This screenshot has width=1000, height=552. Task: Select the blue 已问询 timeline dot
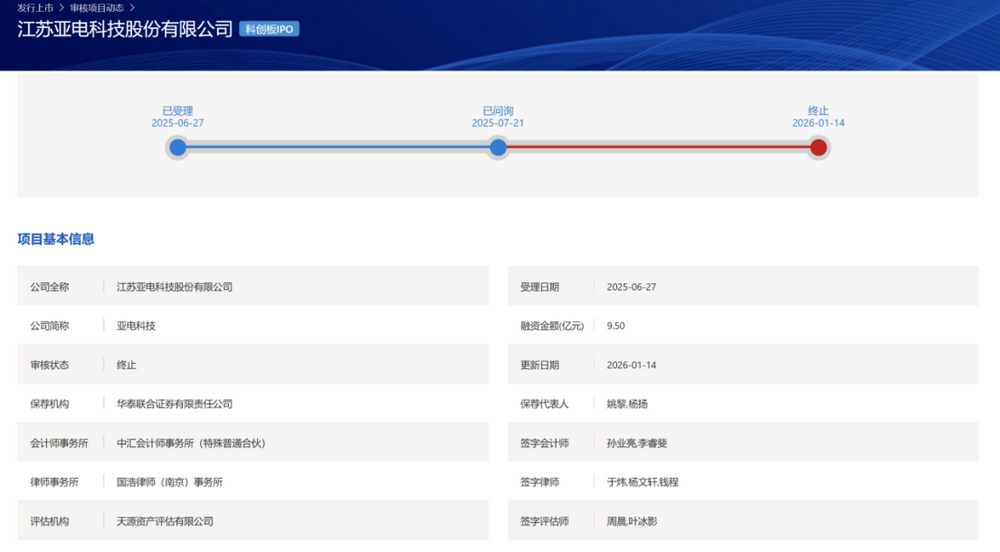click(x=498, y=148)
